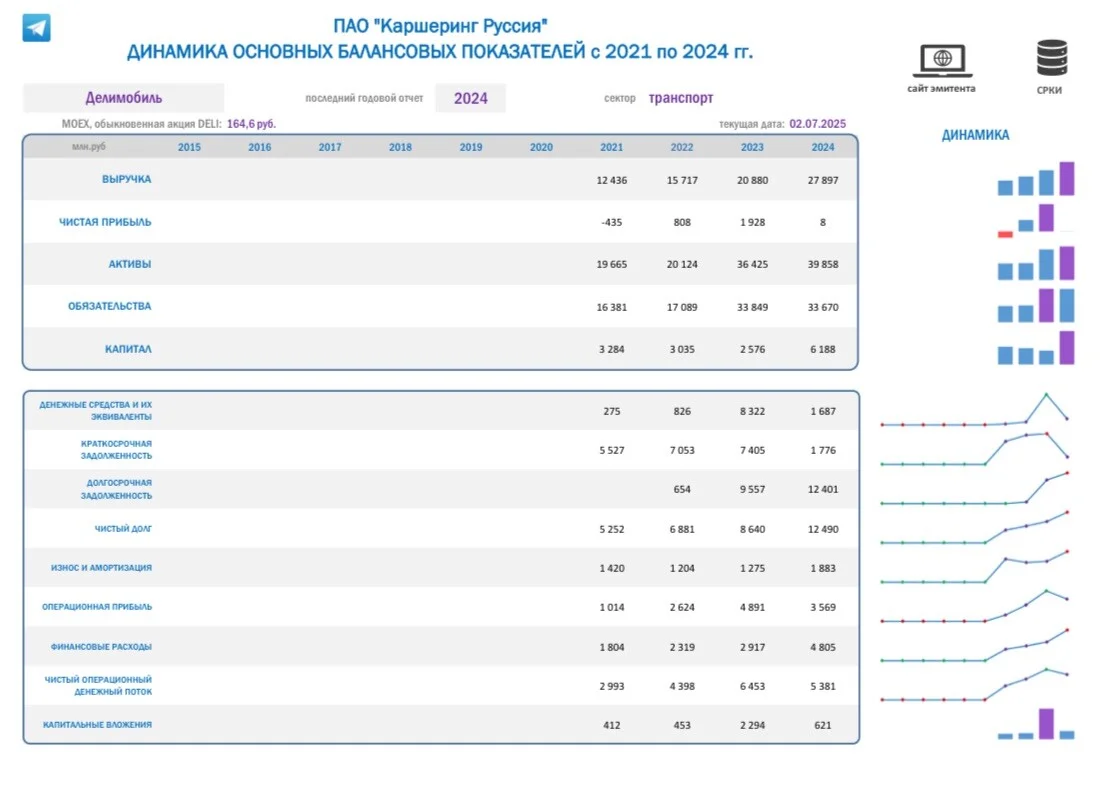Viewport: 1116px width, 787px height.
Task: Select the 2021 column header
Action: 611,147
